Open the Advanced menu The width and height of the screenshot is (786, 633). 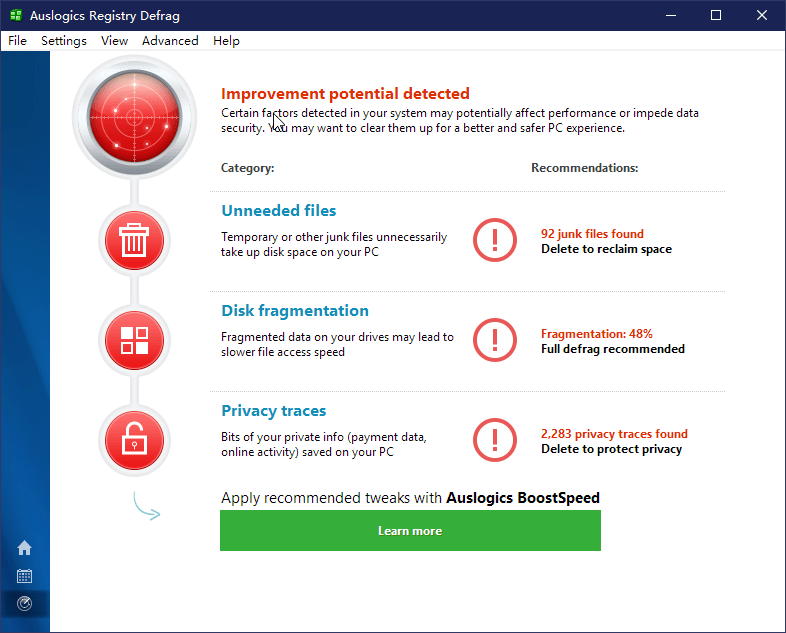pos(170,41)
